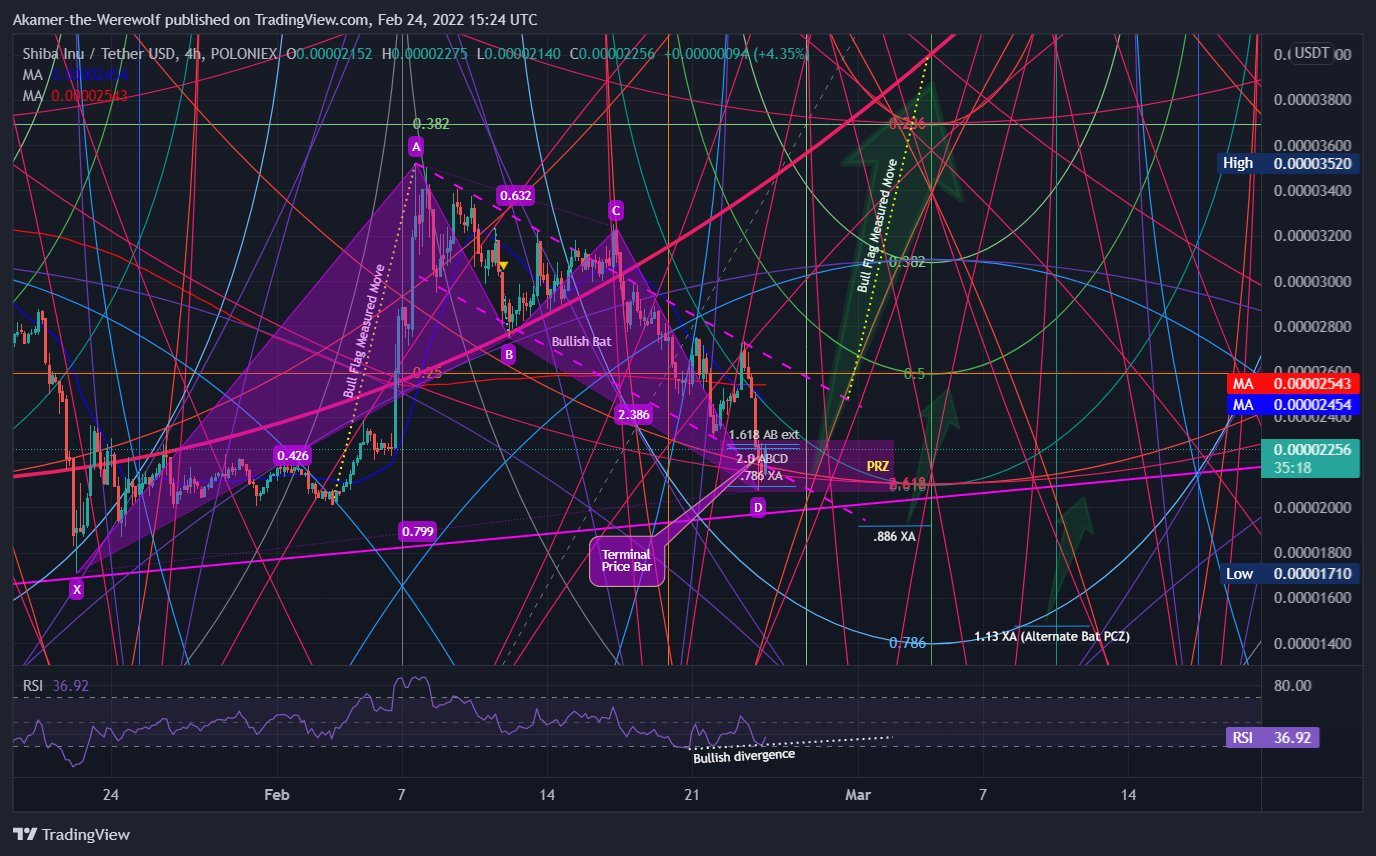Select pattern point B marker
The width and height of the screenshot is (1376, 856).
tap(508, 353)
